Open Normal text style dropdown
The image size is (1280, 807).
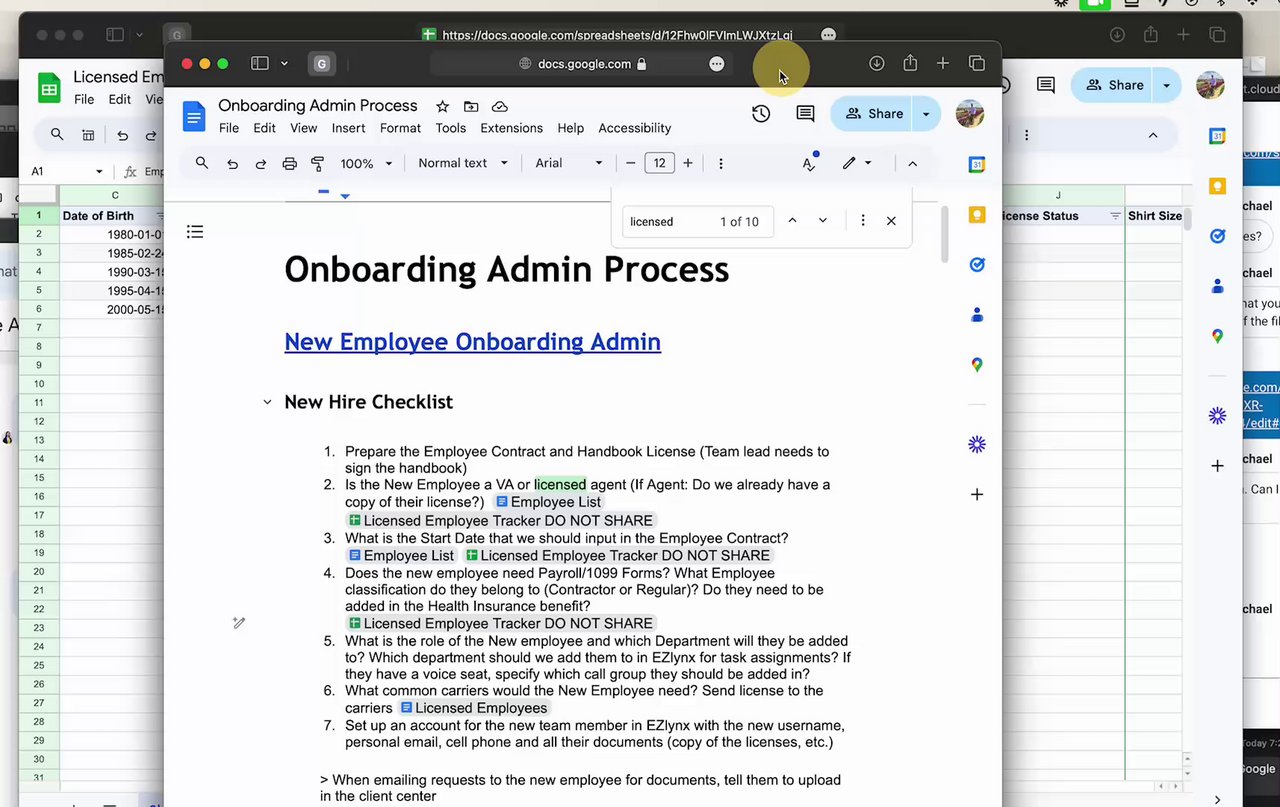[463, 163]
